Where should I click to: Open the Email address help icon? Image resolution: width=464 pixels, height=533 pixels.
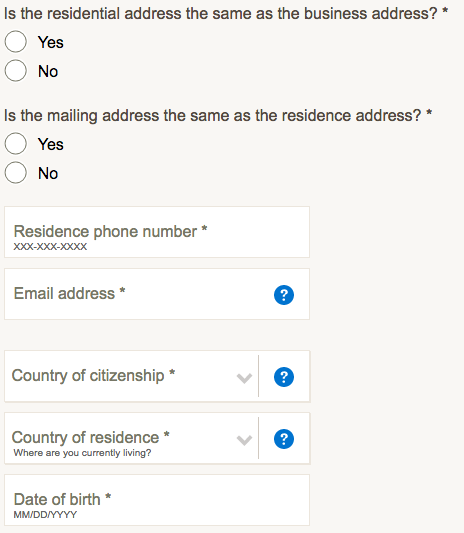tap(284, 295)
